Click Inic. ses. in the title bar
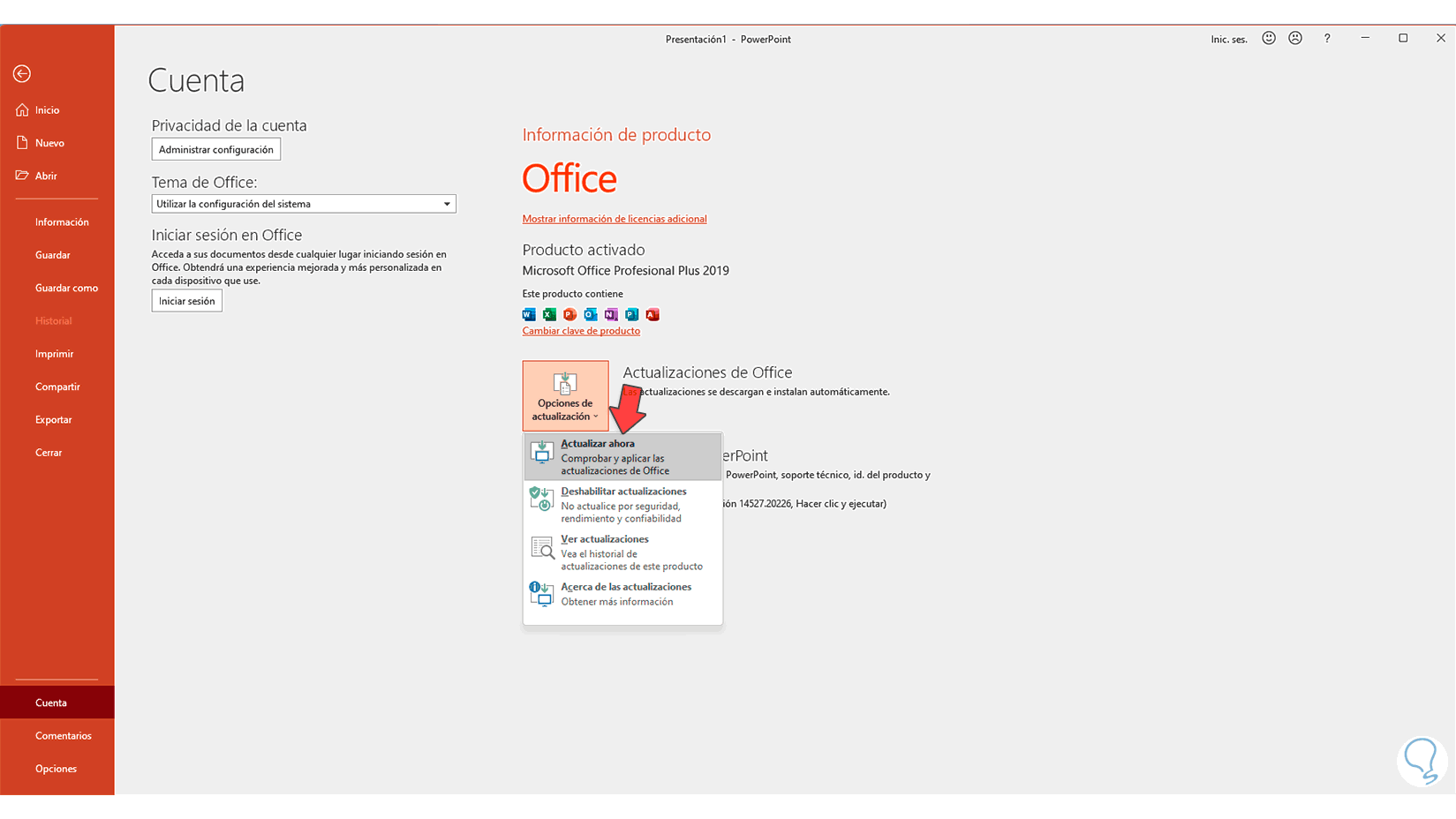This screenshot has height=819, width=1456. tap(1229, 40)
